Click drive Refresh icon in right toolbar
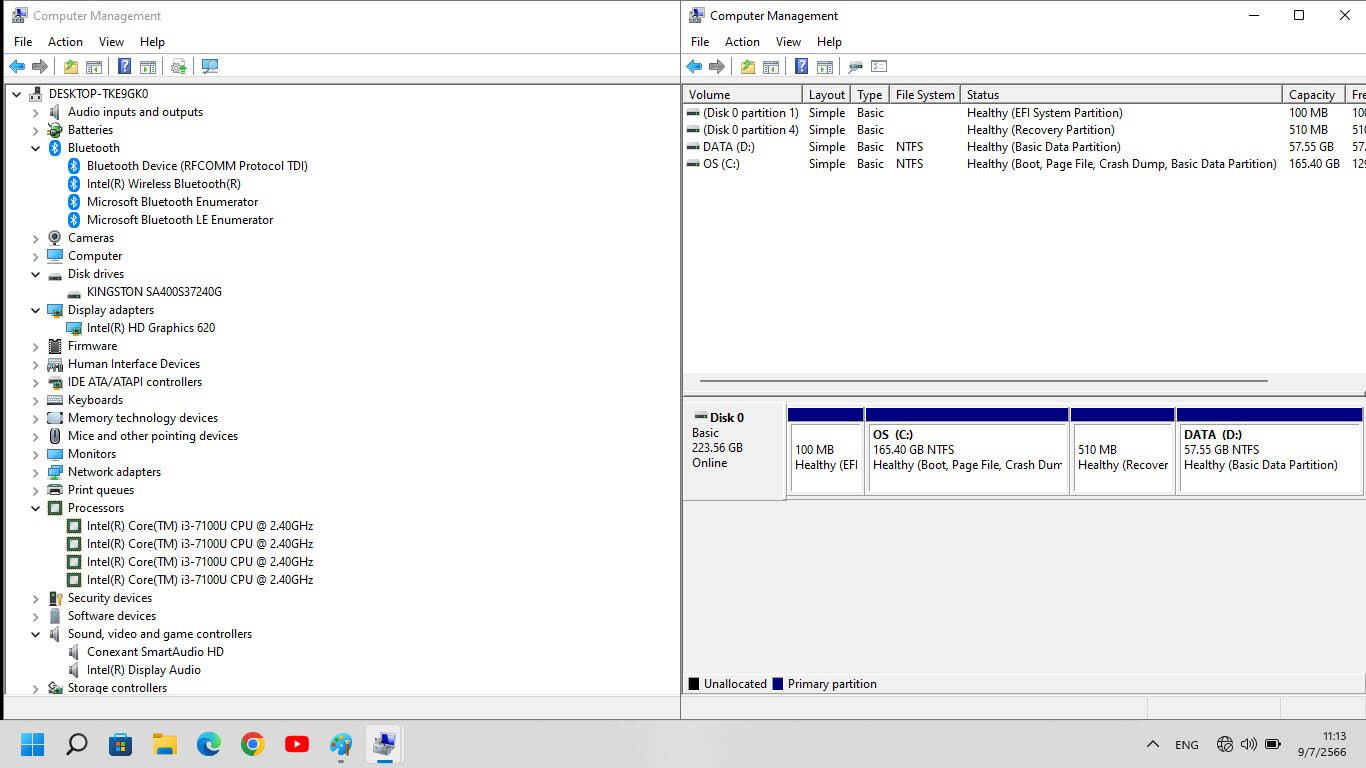 click(855, 67)
